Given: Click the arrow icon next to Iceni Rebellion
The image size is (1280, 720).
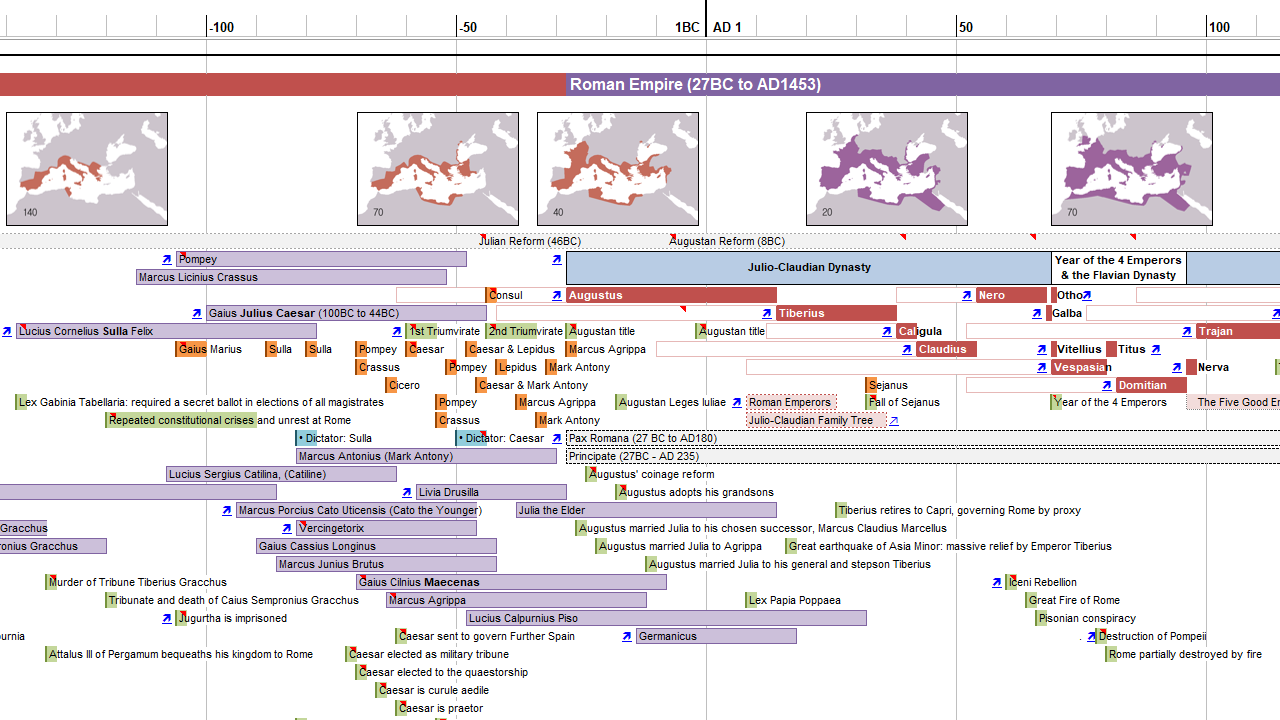Looking at the screenshot, I should (997, 582).
